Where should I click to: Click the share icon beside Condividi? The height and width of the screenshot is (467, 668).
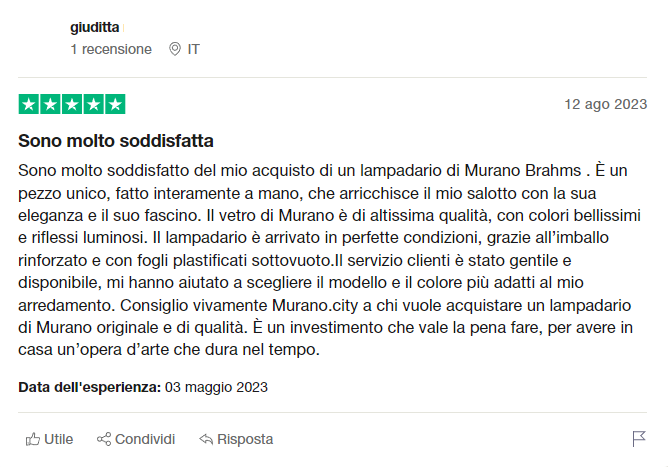coord(104,439)
